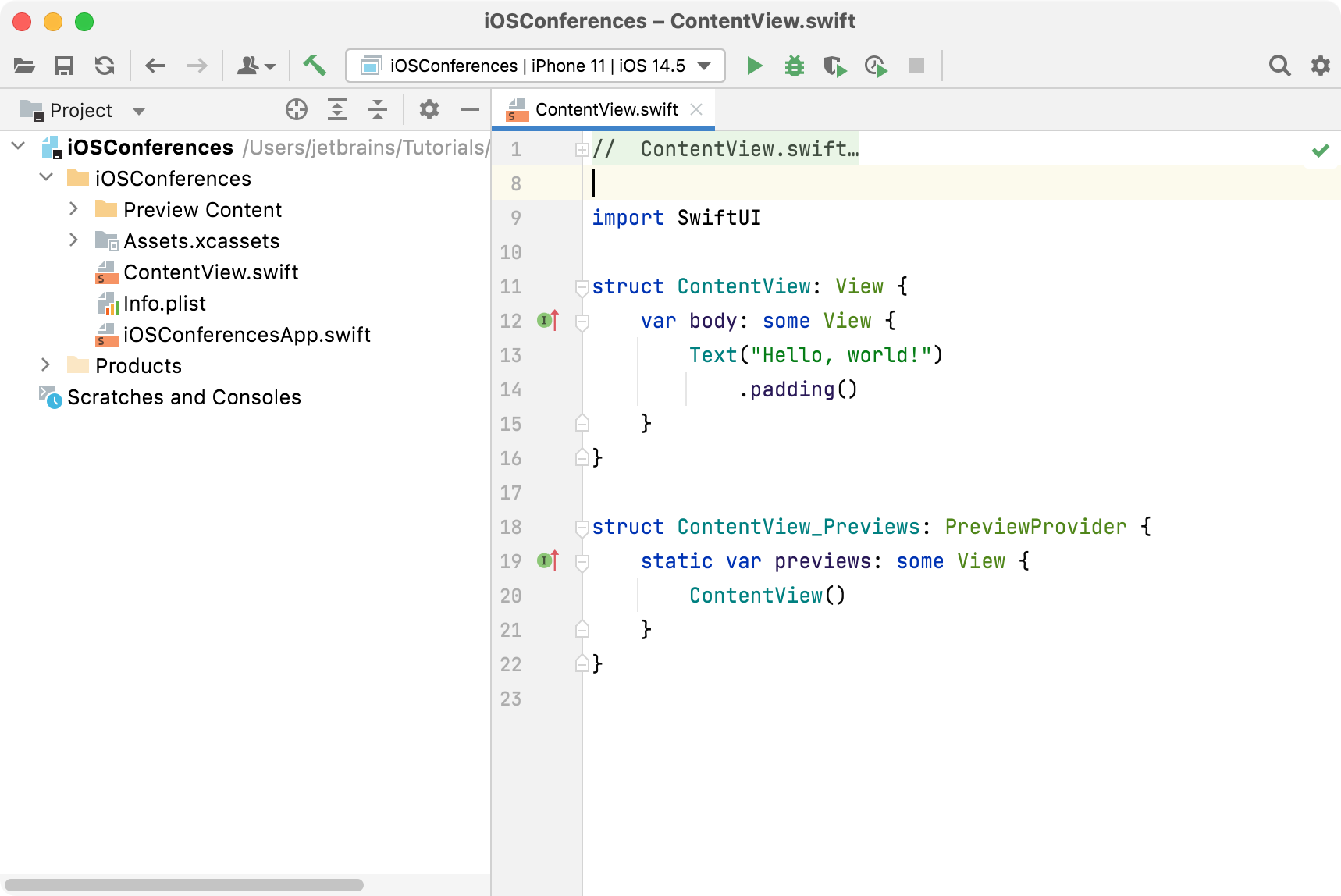
Task: Select the Products folder row
Action: point(138,366)
